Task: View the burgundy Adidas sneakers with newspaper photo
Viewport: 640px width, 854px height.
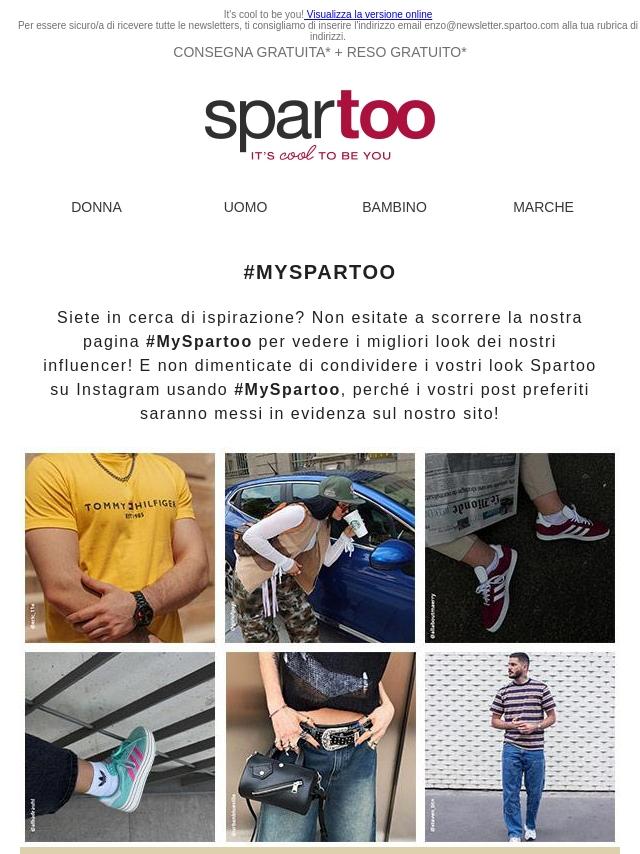Action: tap(520, 547)
